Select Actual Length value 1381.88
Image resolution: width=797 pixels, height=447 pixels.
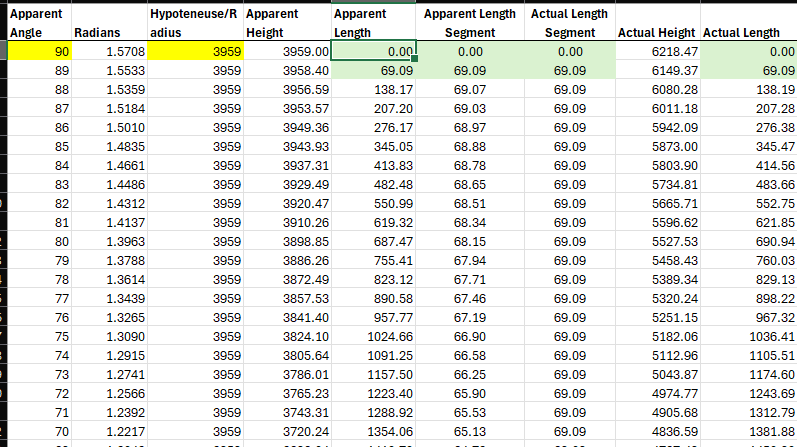(x=749, y=431)
